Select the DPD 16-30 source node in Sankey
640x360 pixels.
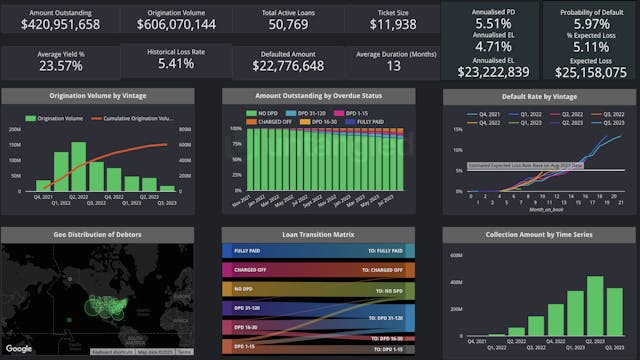[227, 327]
